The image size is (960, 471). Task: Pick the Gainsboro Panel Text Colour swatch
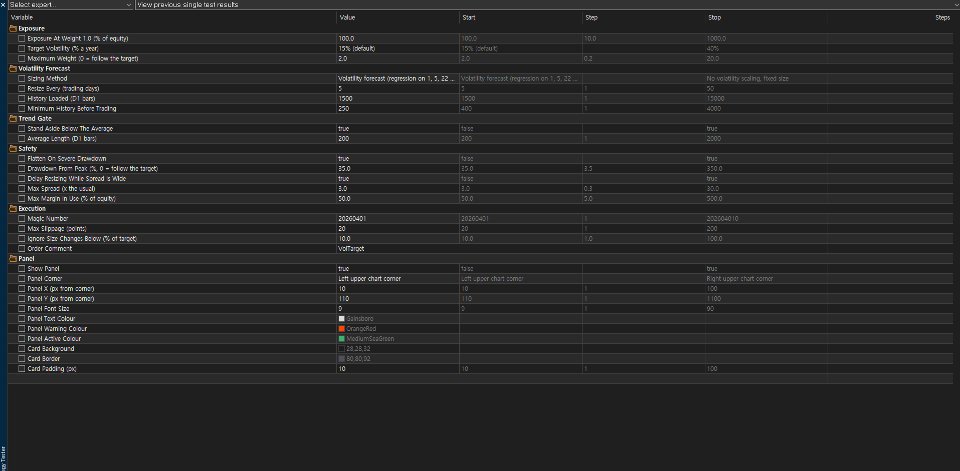[x=342, y=318]
